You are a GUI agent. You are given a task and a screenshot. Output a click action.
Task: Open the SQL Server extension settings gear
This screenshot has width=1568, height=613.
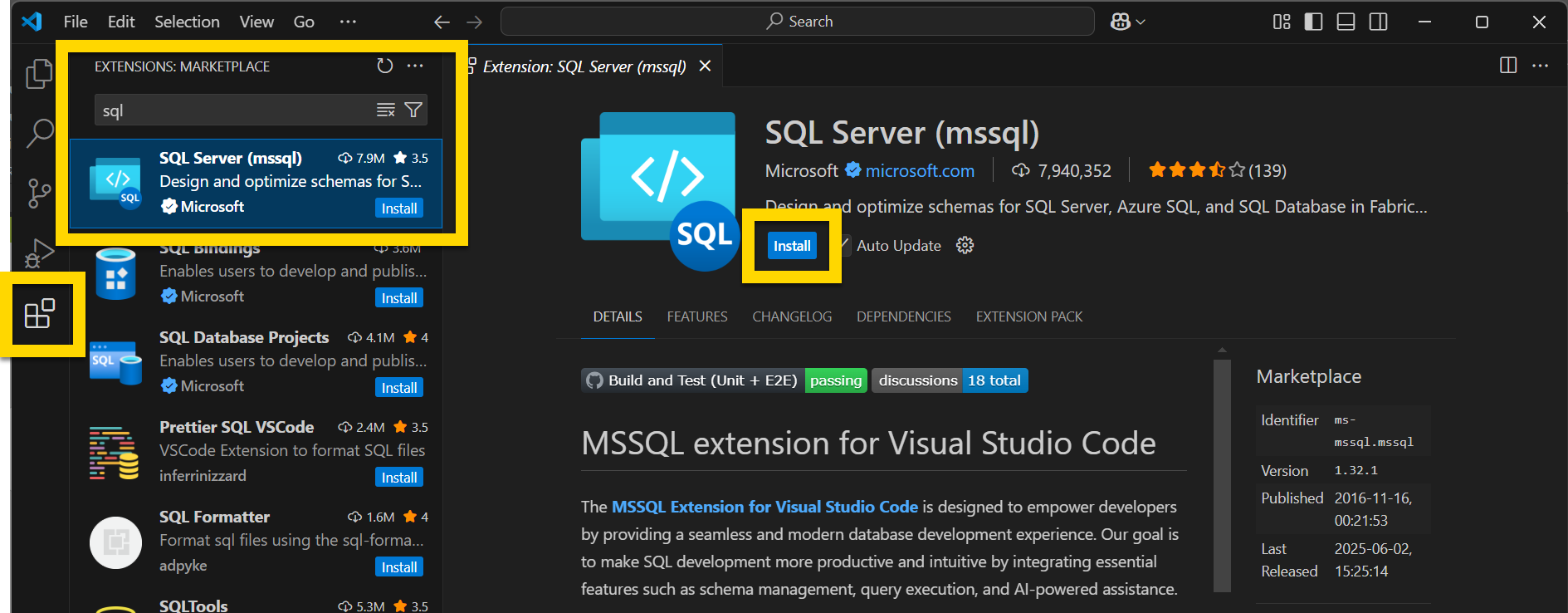pos(965,246)
